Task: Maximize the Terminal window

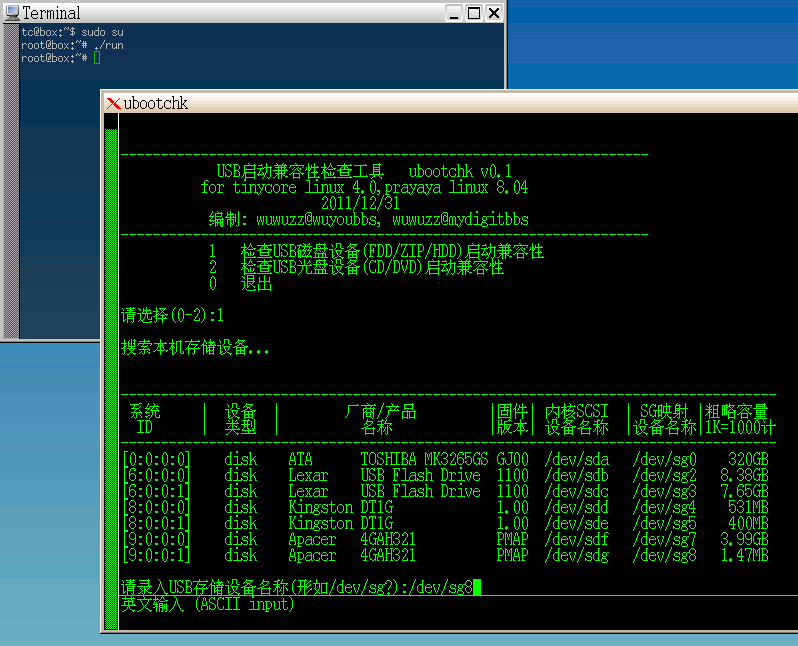Action: point(474,13)
